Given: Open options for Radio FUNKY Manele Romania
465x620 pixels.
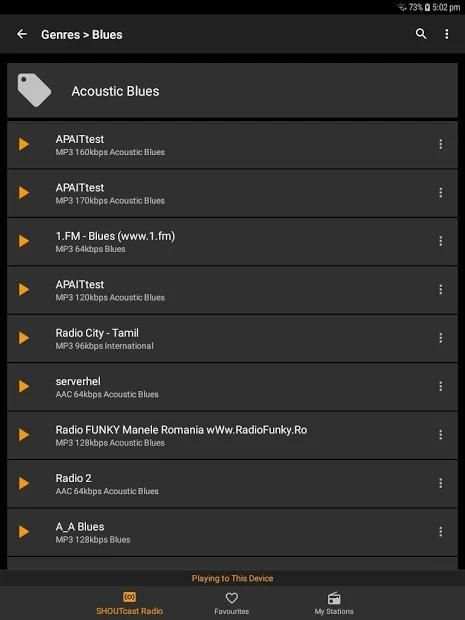Looking at the screenshot, I should click(440, 435).
